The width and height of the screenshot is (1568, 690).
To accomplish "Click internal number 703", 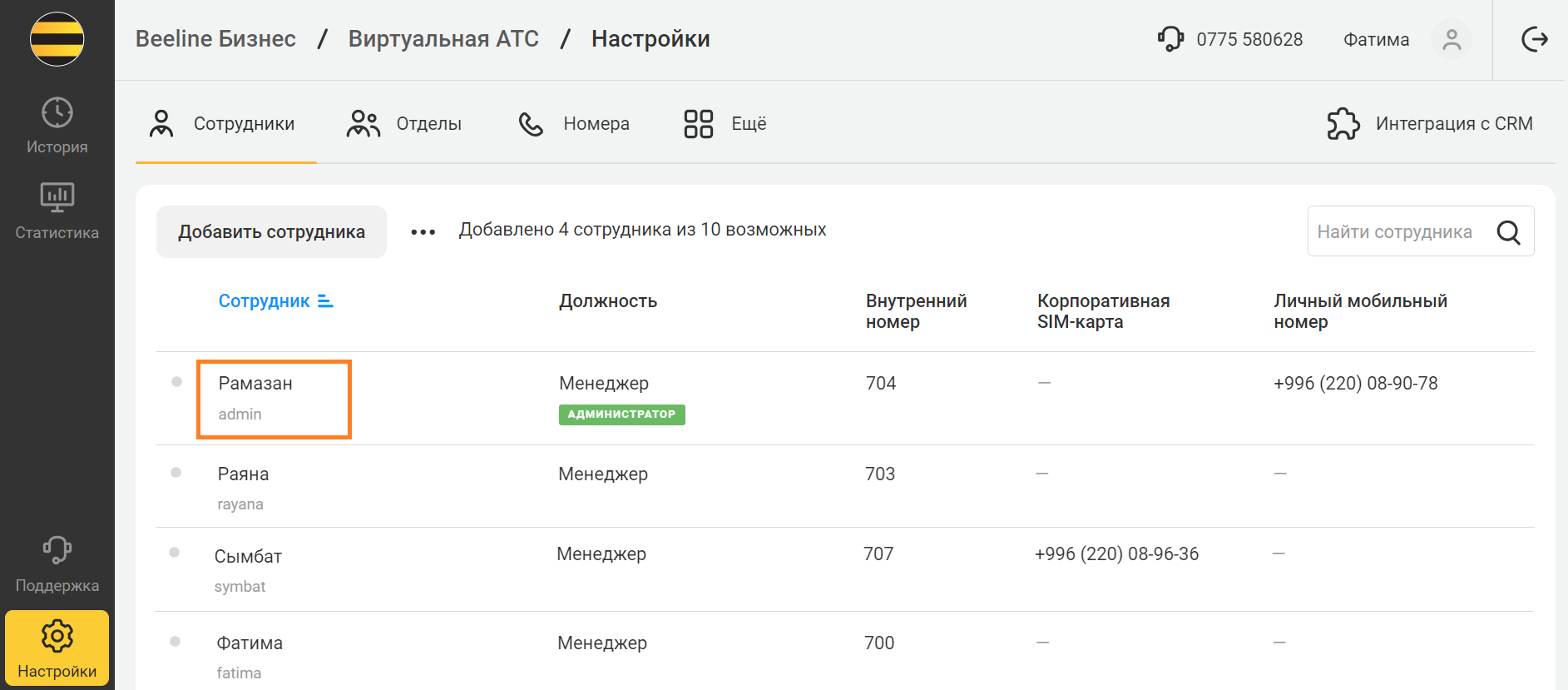I will pos(880,474).
